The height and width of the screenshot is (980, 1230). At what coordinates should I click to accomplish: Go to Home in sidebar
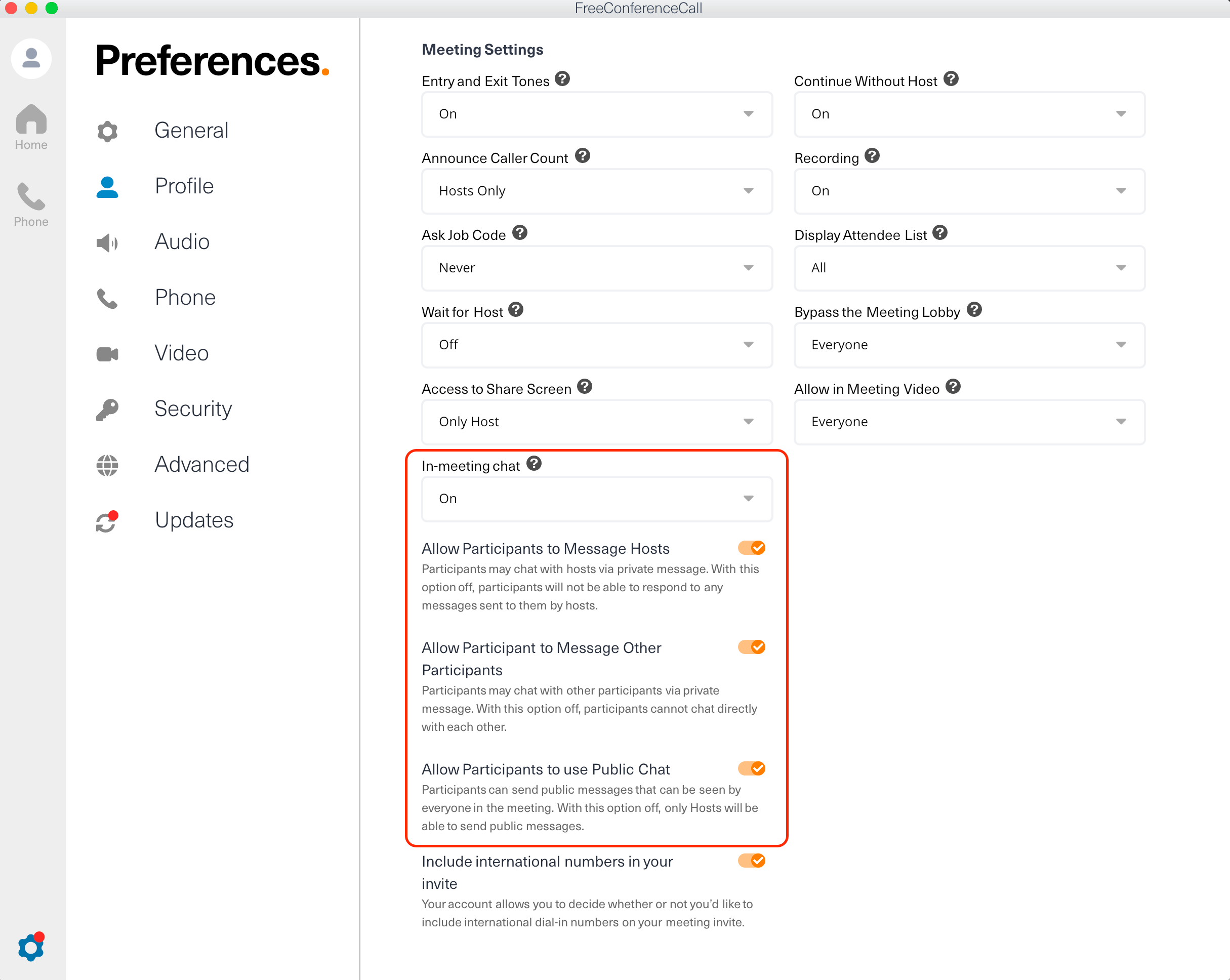(31, 127)
